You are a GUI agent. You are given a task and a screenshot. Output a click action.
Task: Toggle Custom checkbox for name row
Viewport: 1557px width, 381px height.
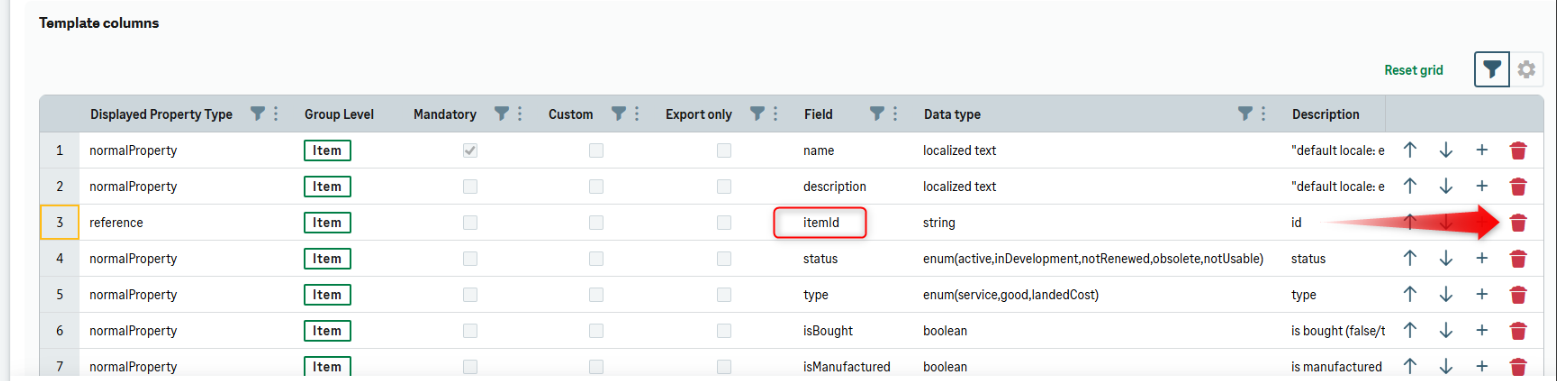pyautogui.click(x=596, y=150)
